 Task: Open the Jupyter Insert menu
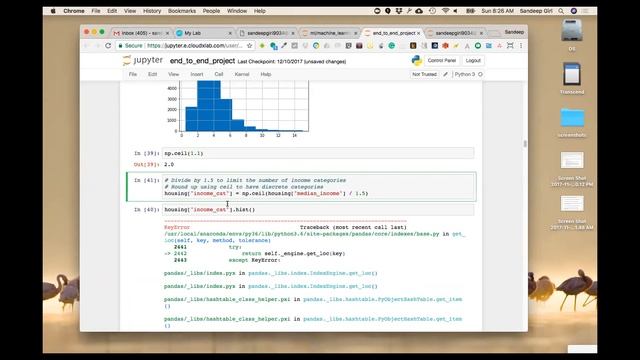click(197, 74)
